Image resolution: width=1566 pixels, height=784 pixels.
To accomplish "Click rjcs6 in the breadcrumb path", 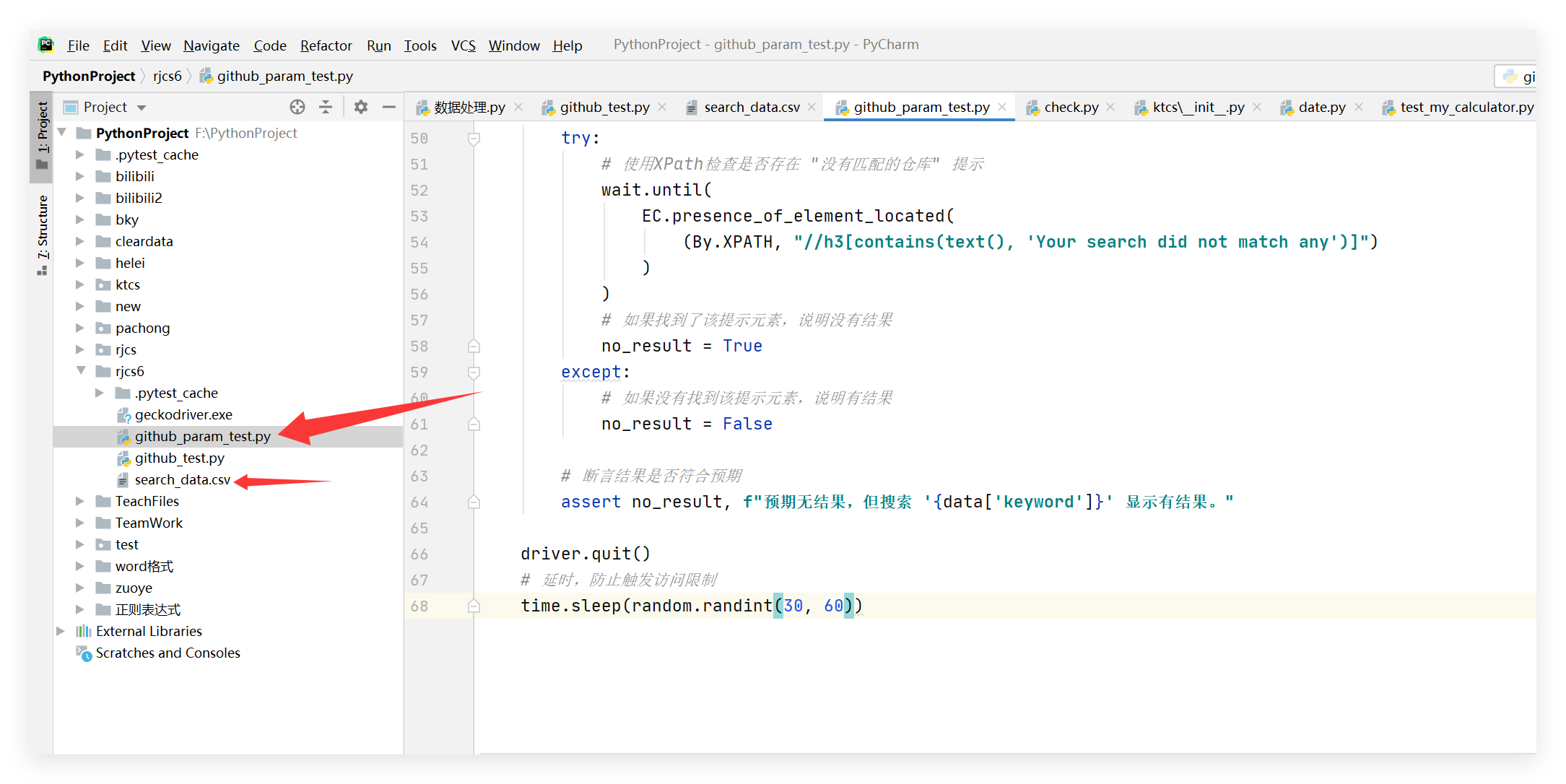I will [167, 76].
